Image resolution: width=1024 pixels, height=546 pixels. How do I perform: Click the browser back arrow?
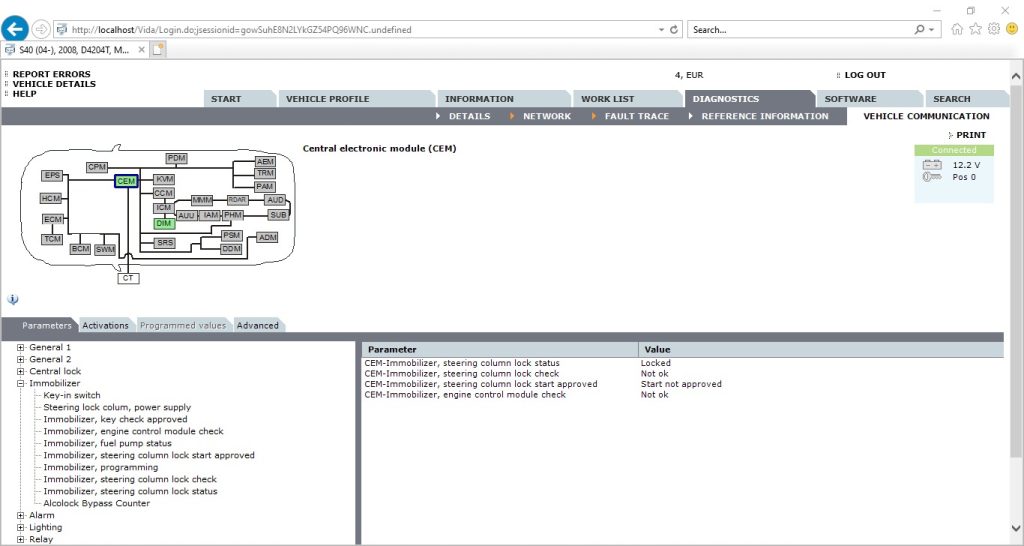click(x=14, y=29)
